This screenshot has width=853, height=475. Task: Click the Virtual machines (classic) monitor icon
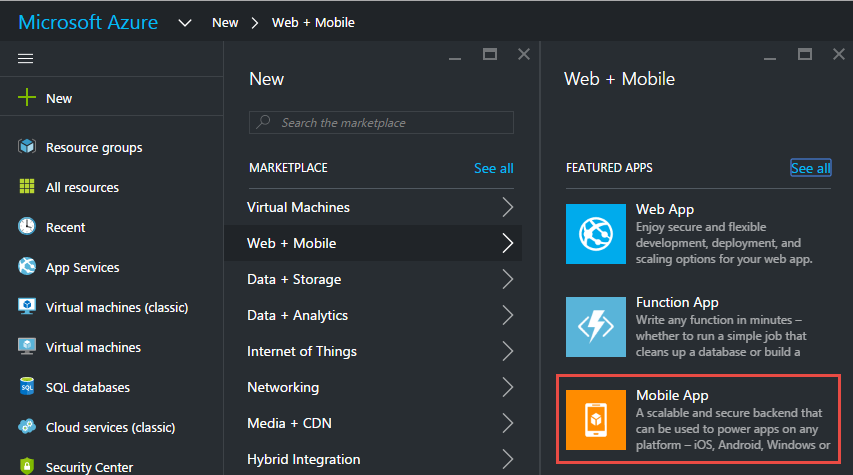pos(27,306)
